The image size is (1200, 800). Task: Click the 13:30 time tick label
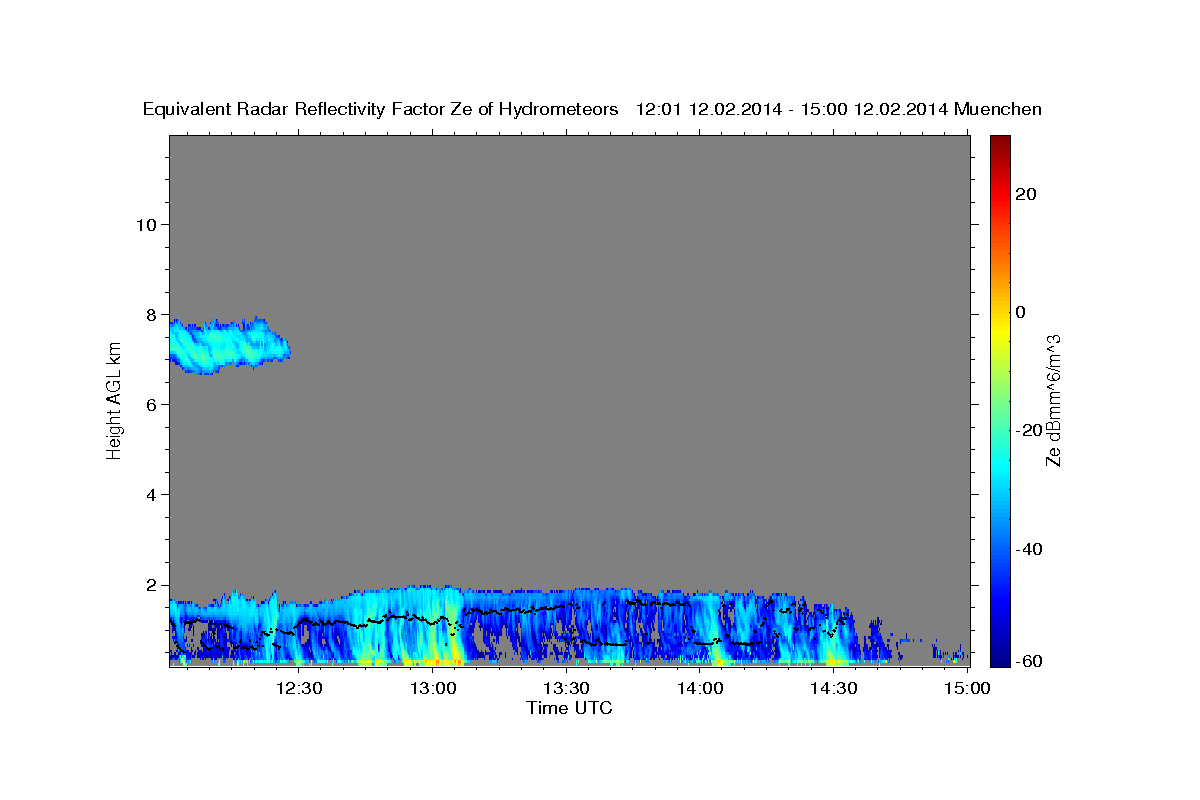pyautogui.click(x=566, y=688)
